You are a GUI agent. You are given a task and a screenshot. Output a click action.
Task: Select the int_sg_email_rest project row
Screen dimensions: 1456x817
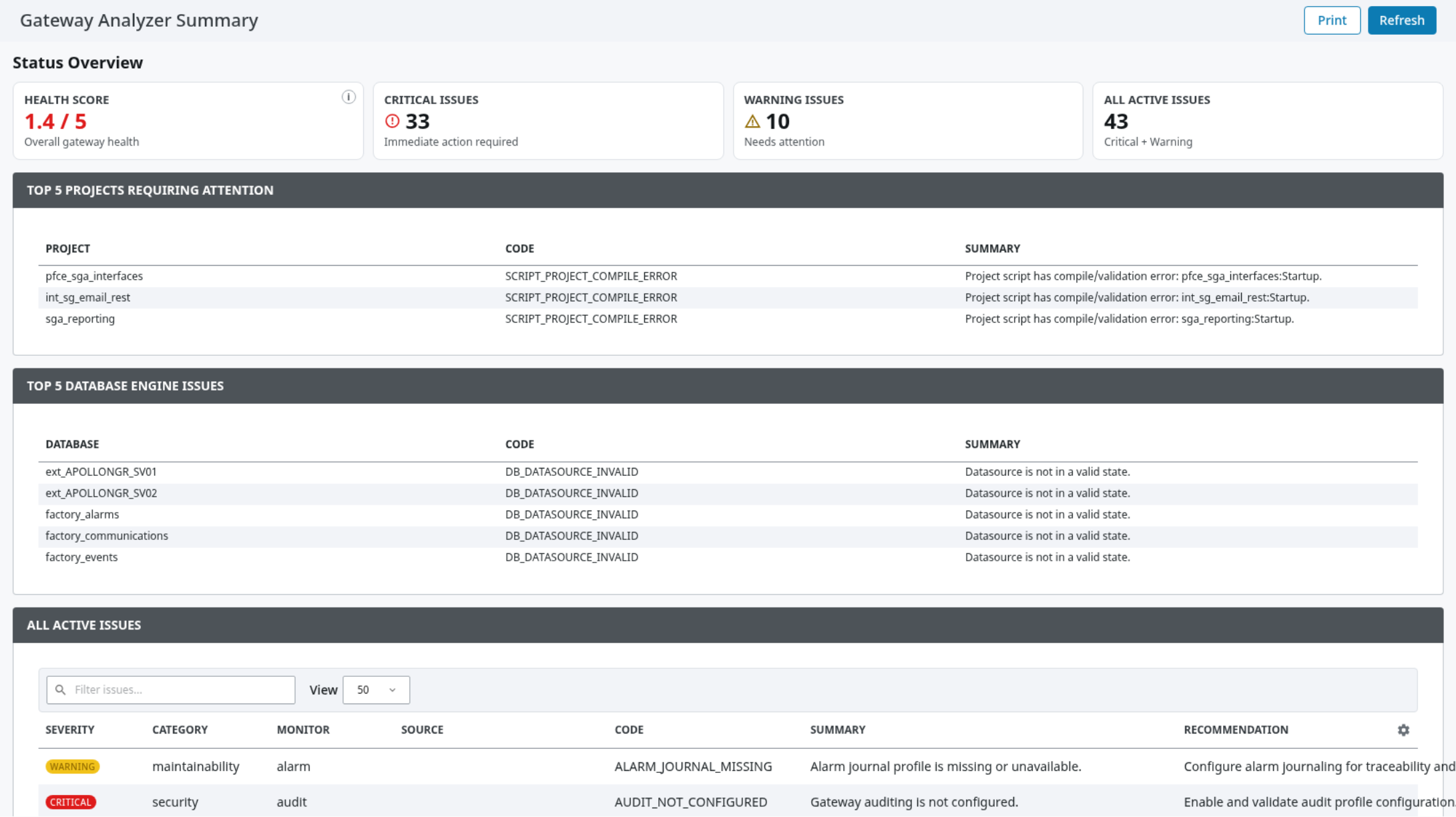728,298
